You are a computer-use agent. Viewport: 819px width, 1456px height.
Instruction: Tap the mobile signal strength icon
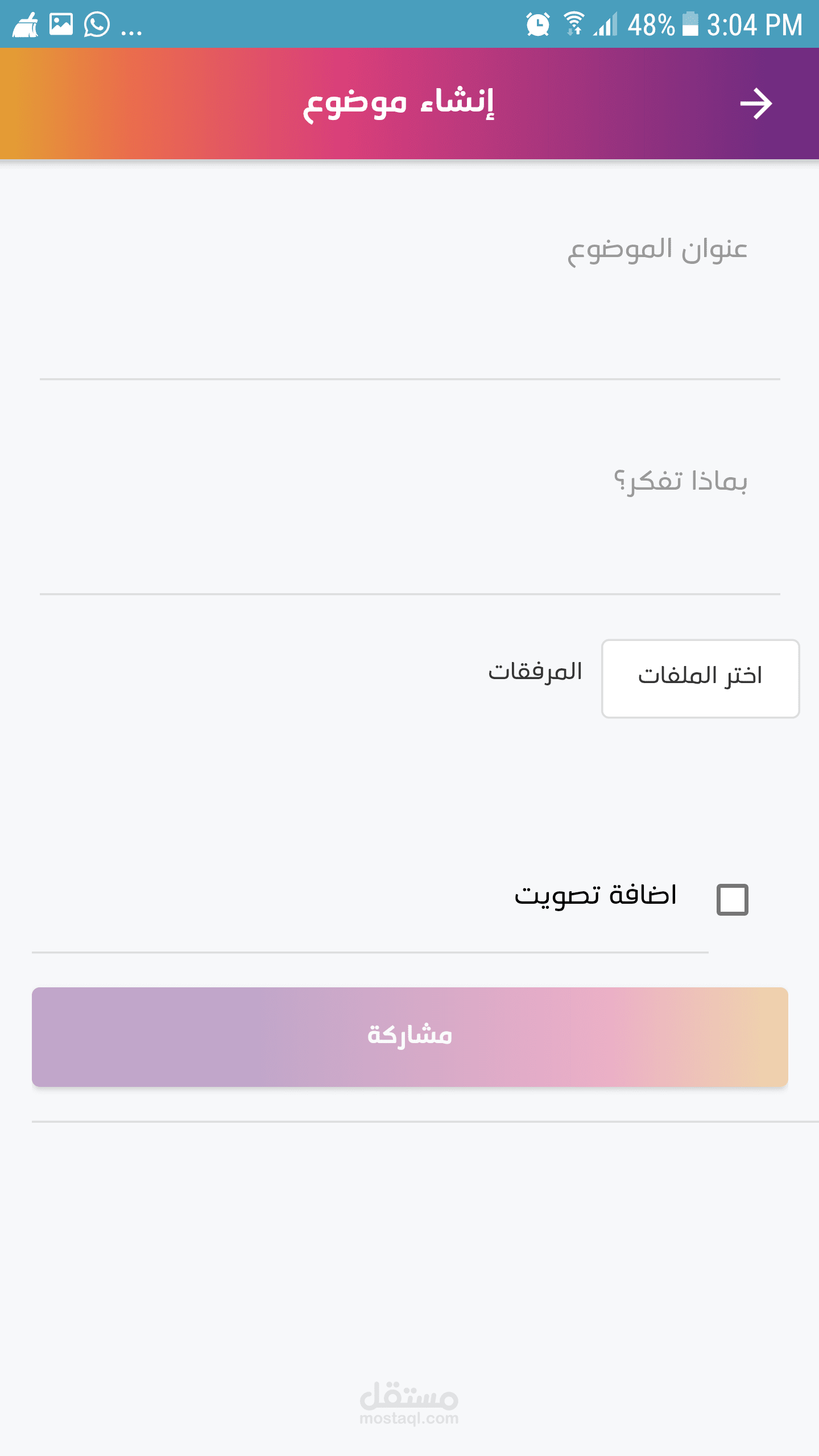pos(605,25)
